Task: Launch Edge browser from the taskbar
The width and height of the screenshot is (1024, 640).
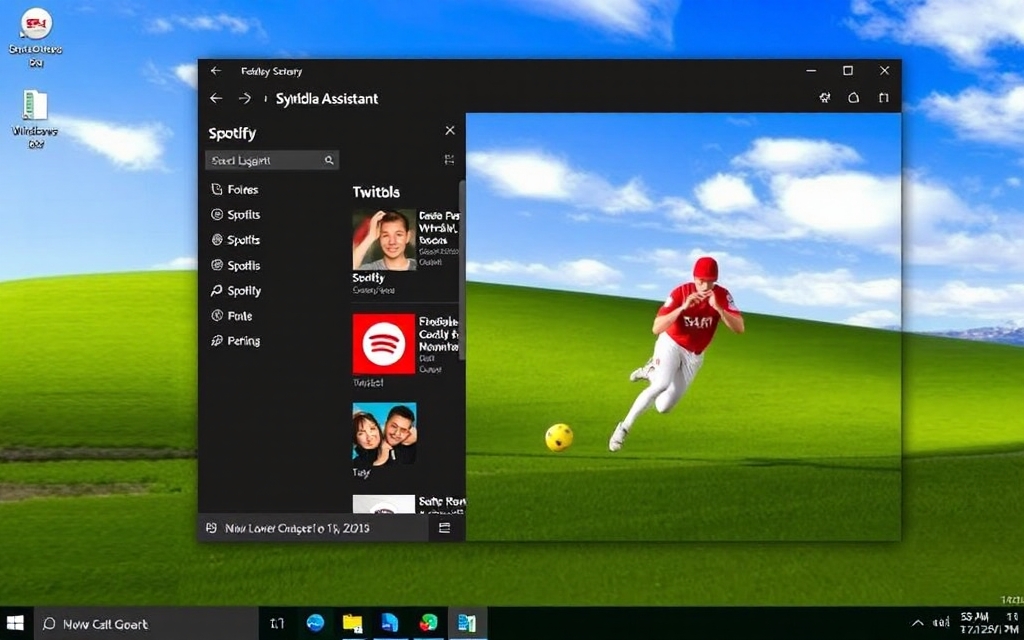Action: click(x=315, y=624)
